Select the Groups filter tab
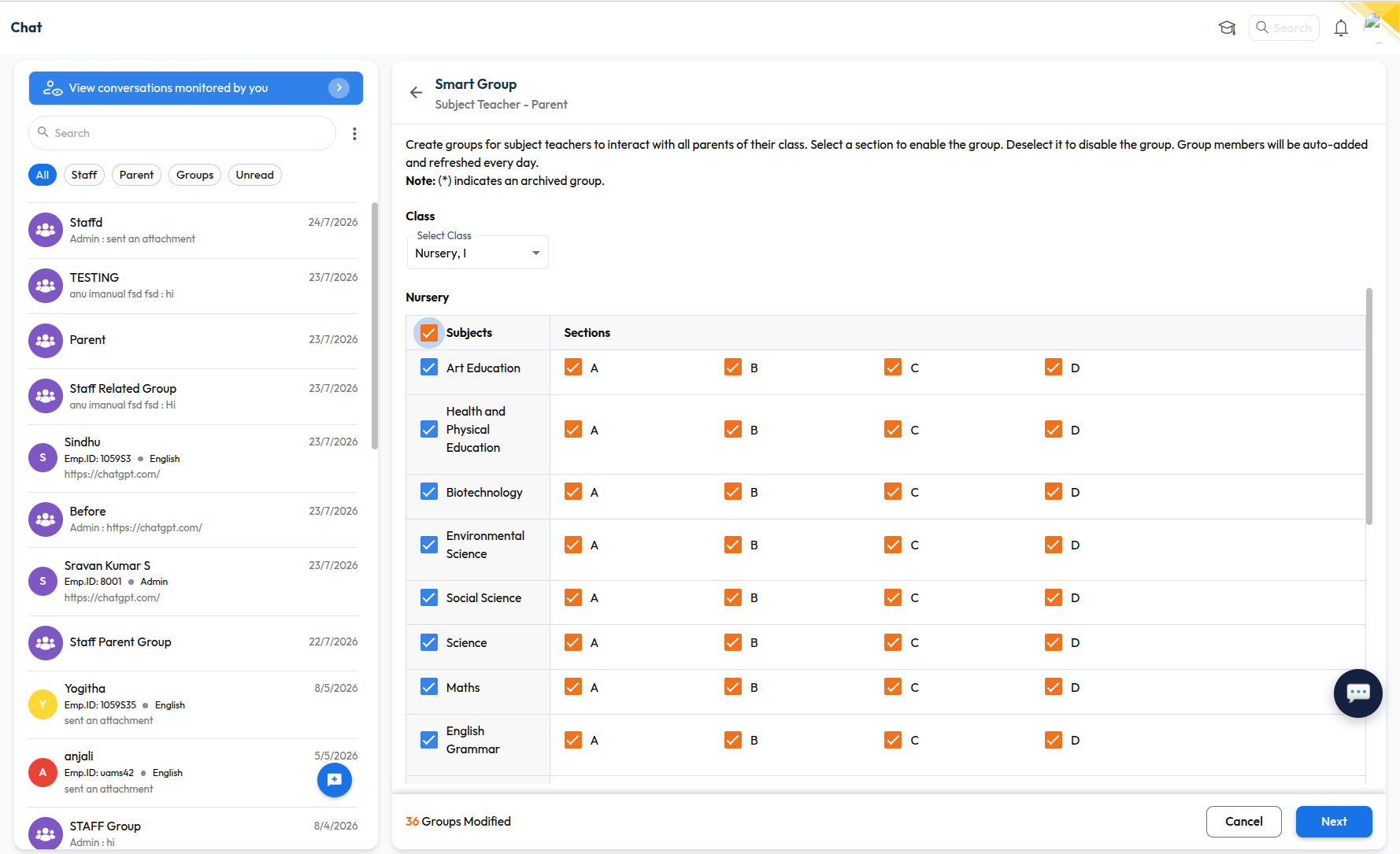The width and height of the screenshot is (1400, 854). click(194, 175)
